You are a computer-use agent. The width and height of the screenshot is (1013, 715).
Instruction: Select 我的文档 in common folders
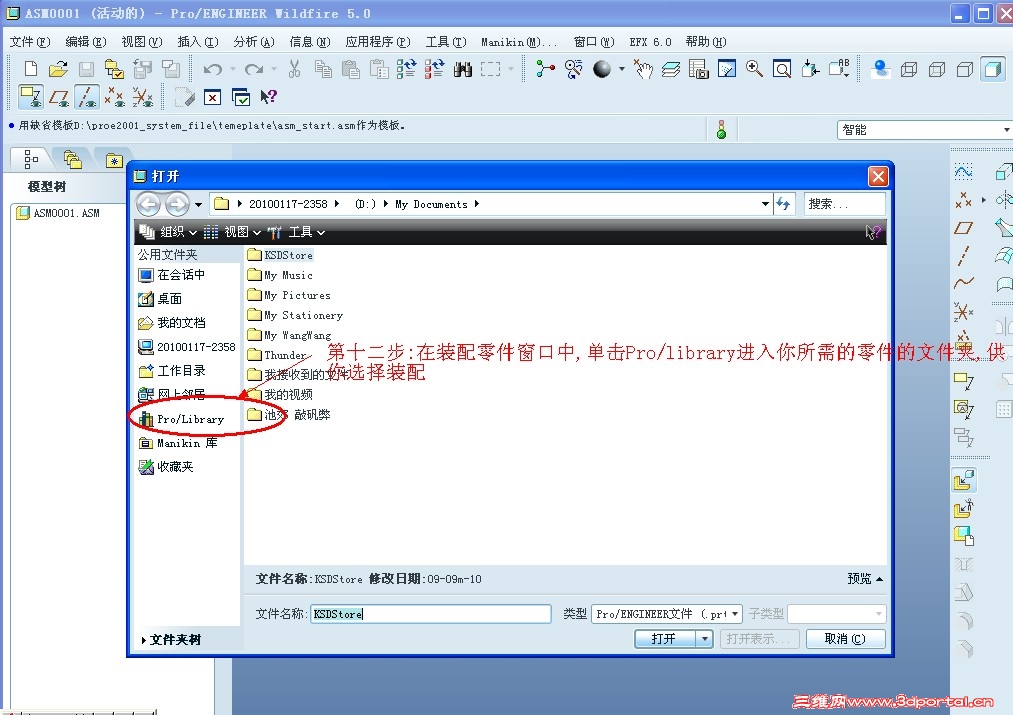172,323
